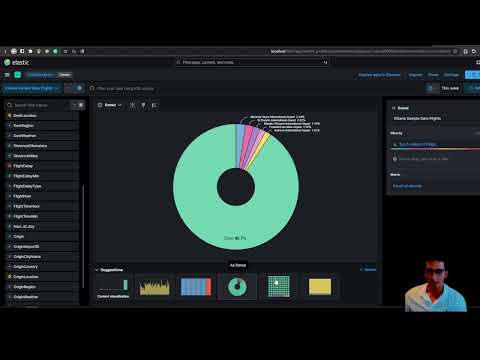Select the solid yellow suggestion thumbnail
Viewport: 480px width, 360px height.
pos(320,287)
